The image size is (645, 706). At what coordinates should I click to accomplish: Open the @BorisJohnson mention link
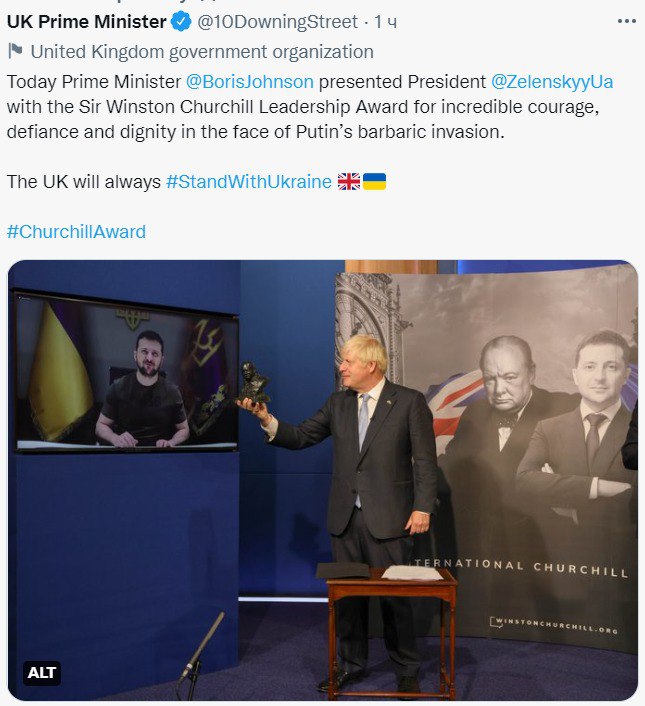[x=249, y=82]
